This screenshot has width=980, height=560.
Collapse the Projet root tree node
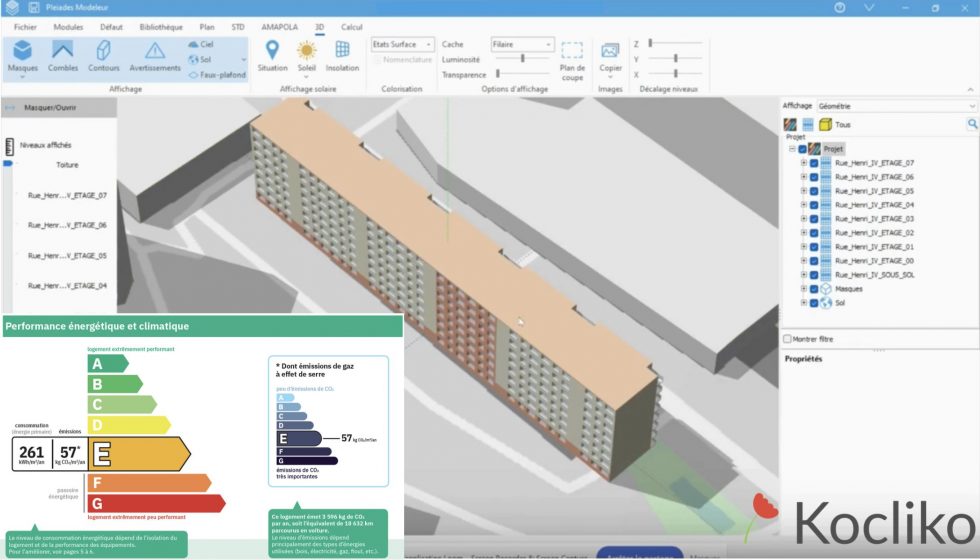tap(792, 149)
